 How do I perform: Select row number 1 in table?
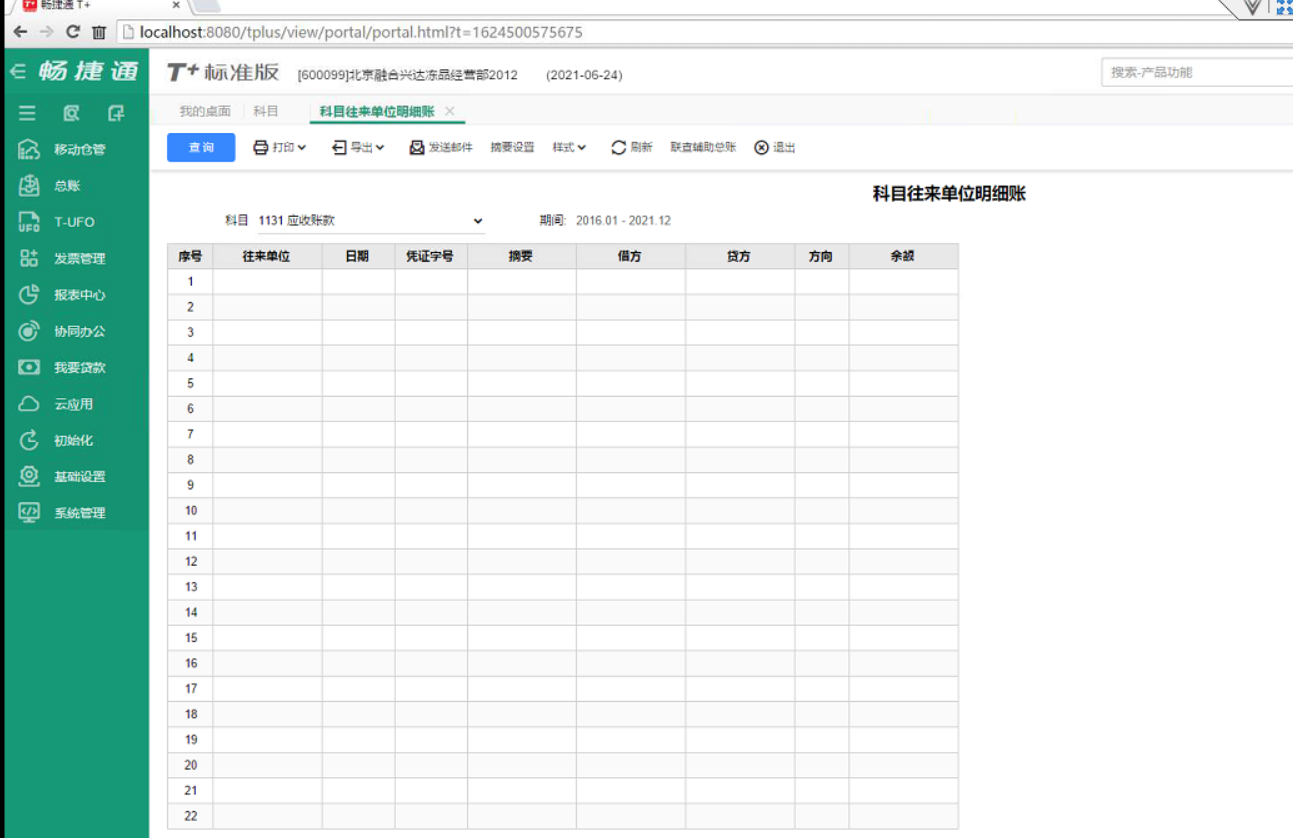click(190, 282)
